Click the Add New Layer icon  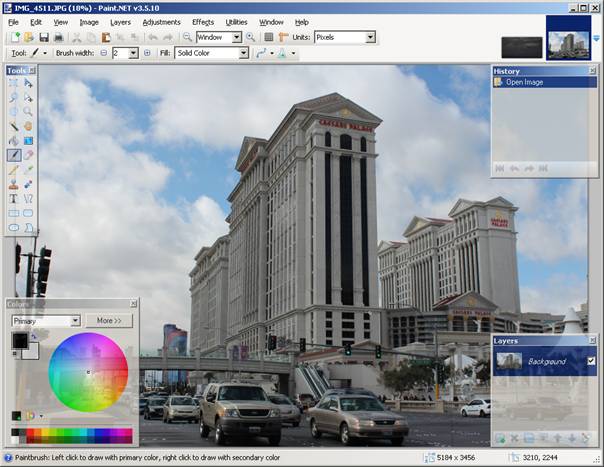coord(500,438)
